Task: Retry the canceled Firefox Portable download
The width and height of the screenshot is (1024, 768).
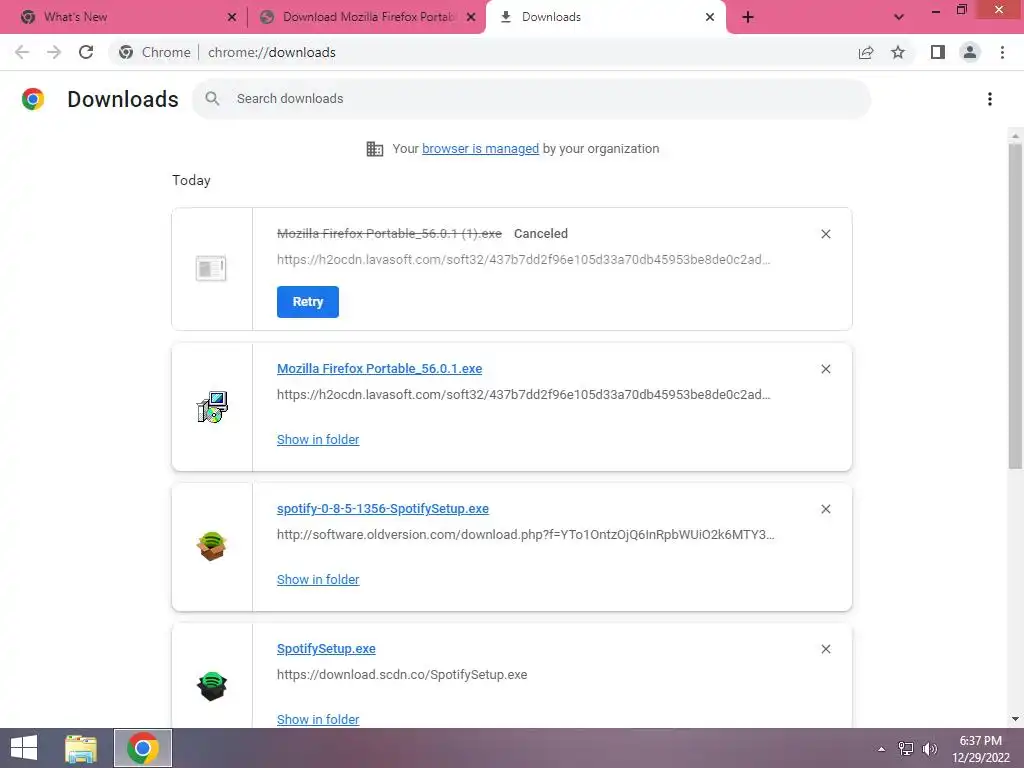Action: 308,302
